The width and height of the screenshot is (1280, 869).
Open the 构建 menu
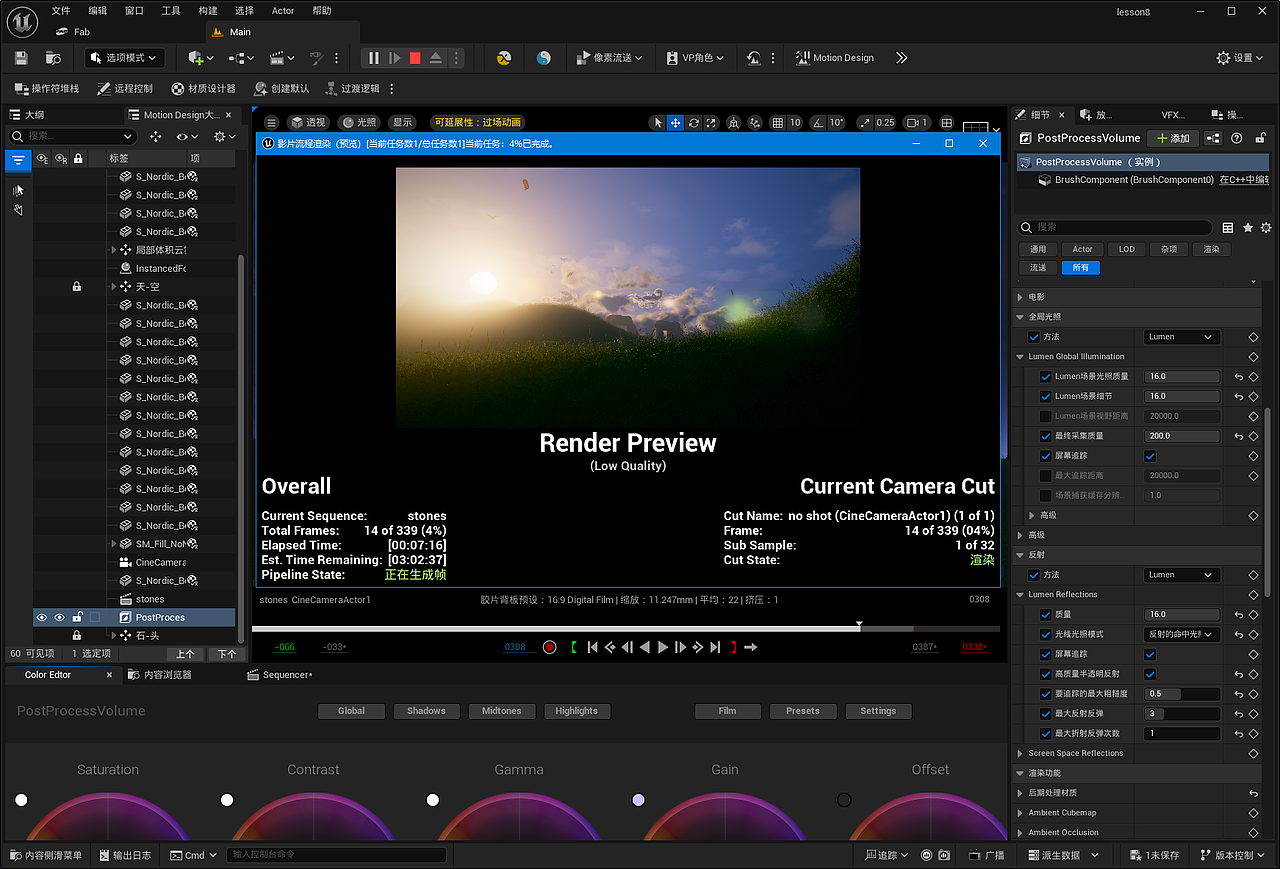coord(207,11)
